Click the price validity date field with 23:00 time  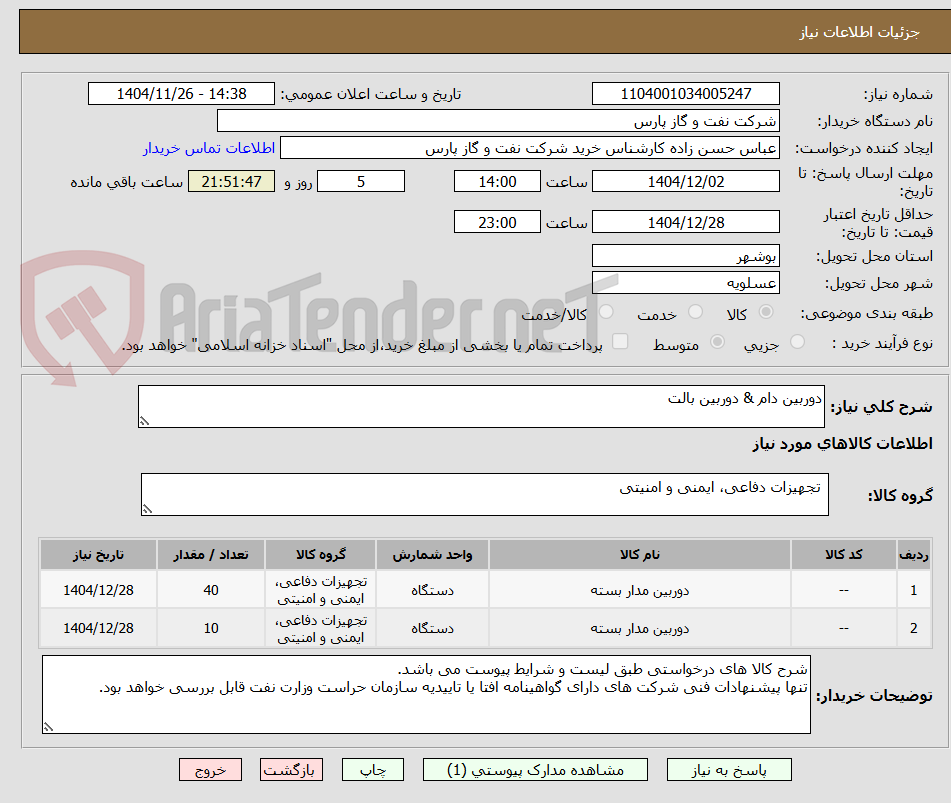pos(685,222)
